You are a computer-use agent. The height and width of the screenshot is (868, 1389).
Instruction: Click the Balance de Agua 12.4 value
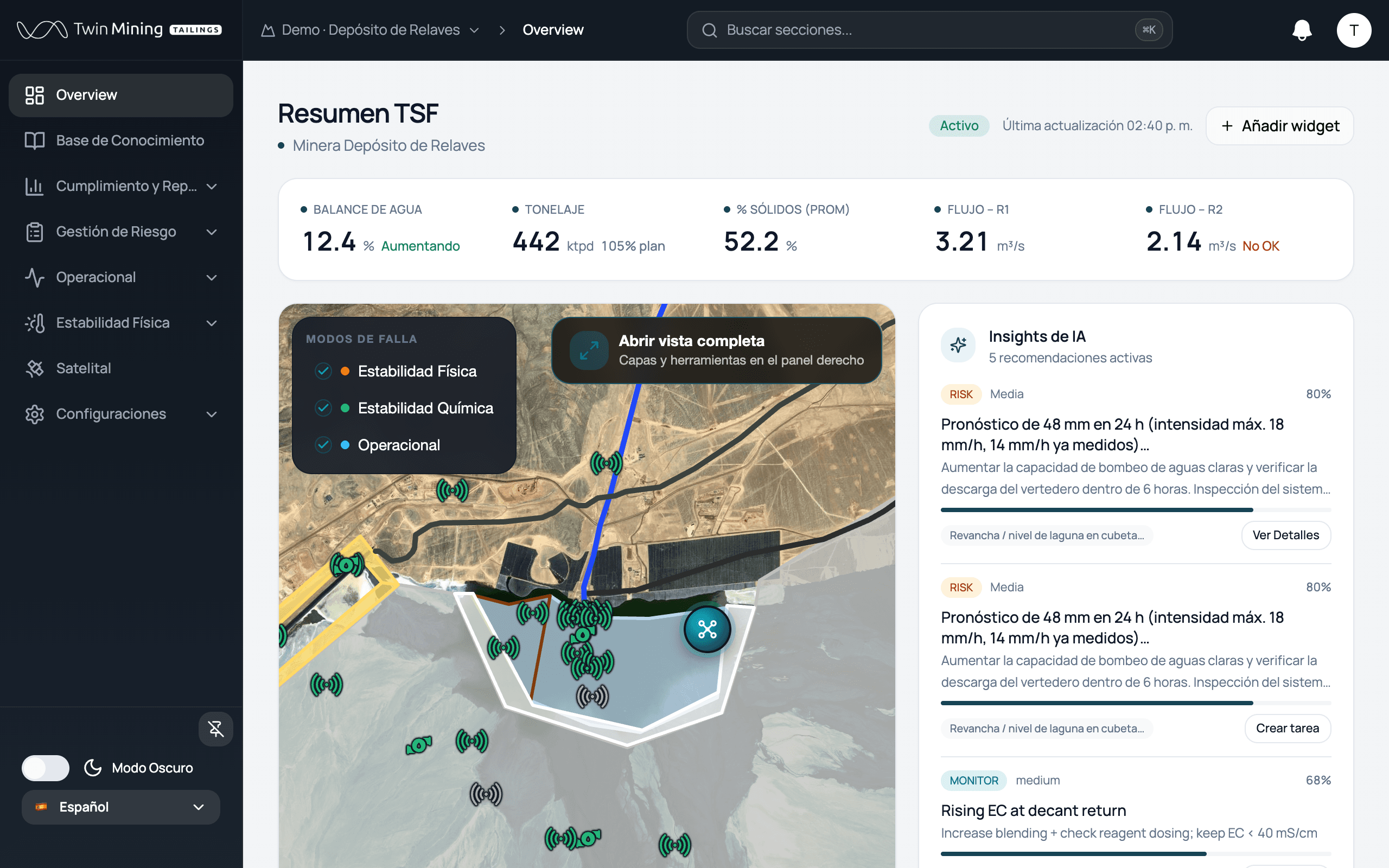(x=329, y=242)
